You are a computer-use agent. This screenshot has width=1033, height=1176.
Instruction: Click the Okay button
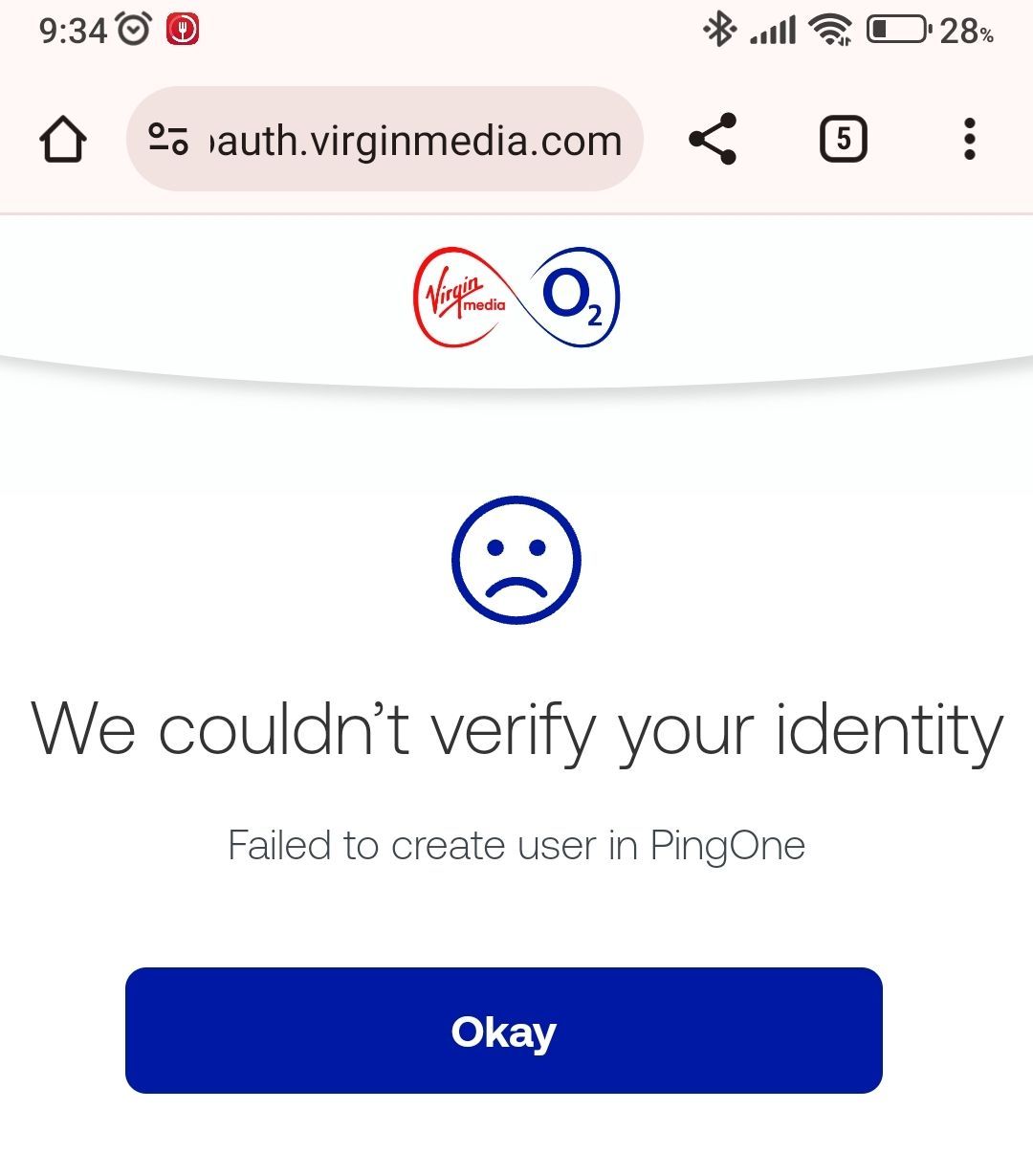503,1031
